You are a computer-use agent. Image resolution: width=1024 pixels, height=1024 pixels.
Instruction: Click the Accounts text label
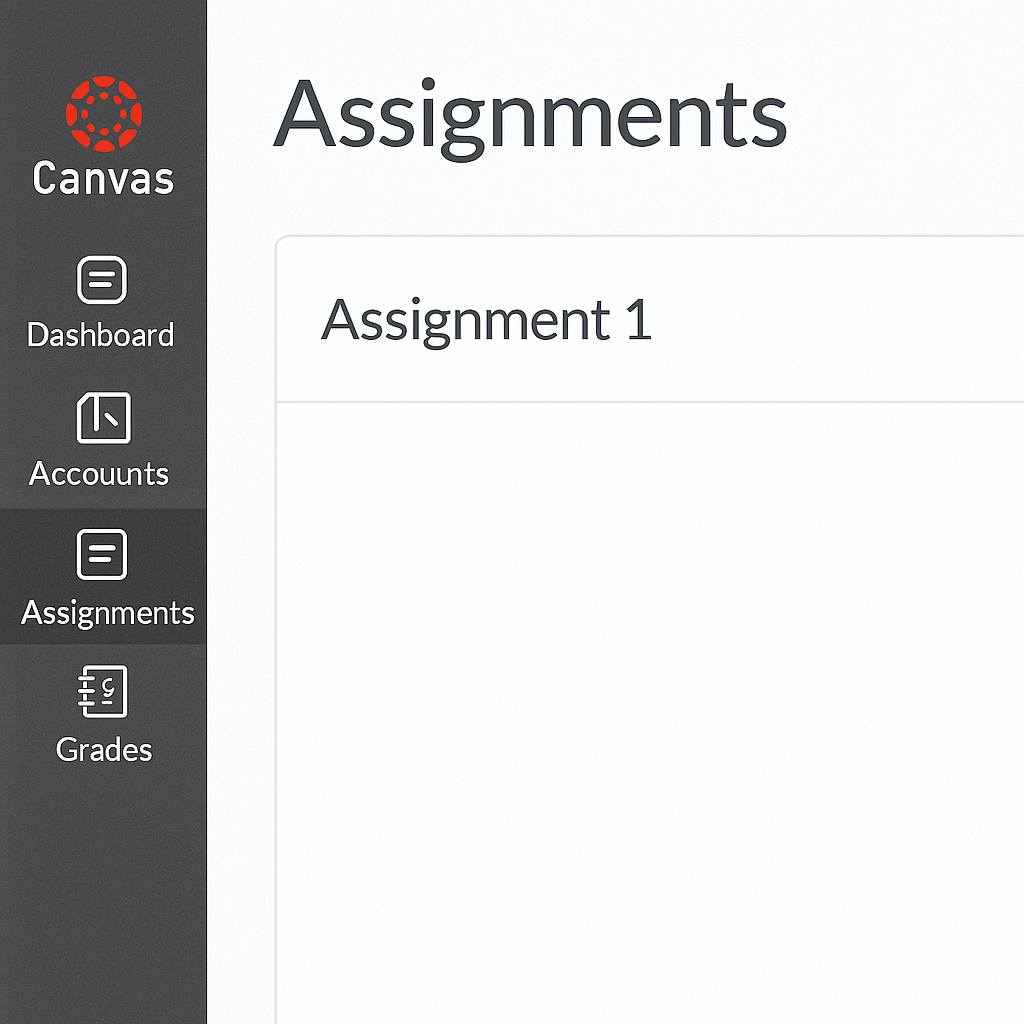100,473
